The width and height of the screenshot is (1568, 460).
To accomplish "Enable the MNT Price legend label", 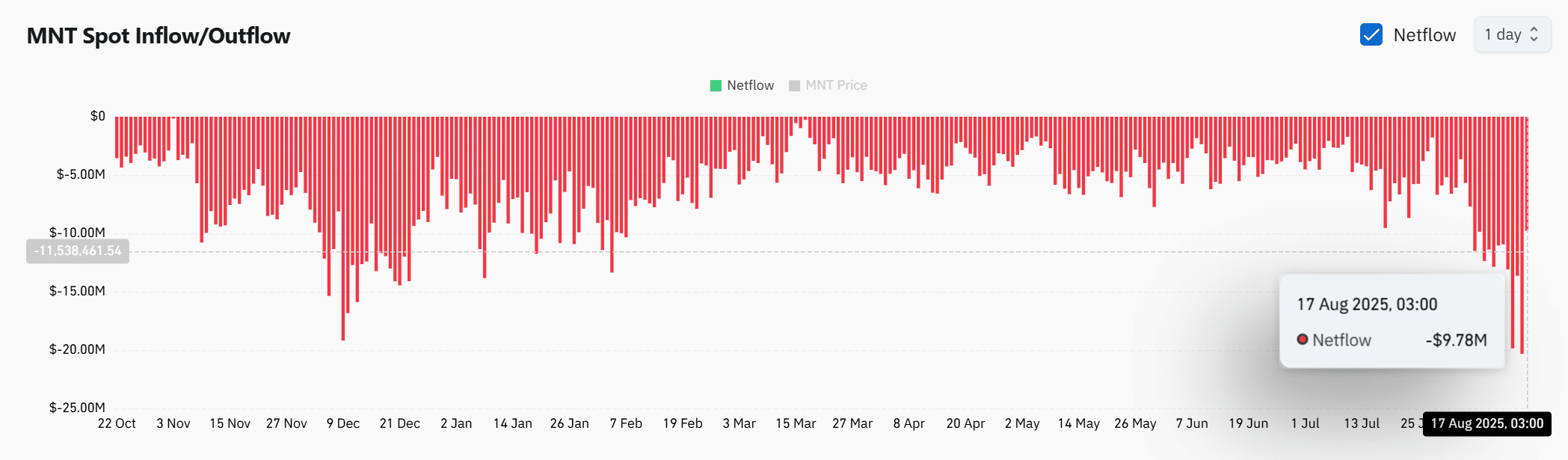I will [836, 86].
